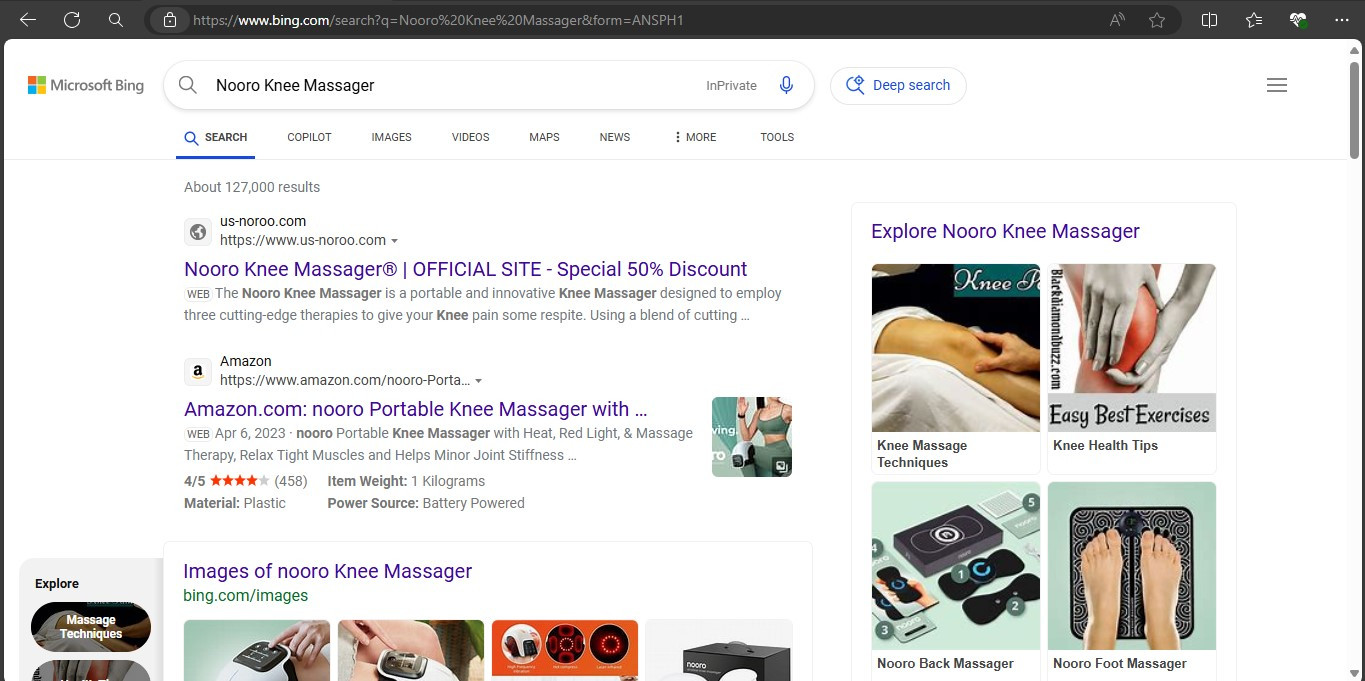Viewport: 1365px width, 681px height.
Task: Click Amazon favicon in result
Action: tap(198, 372)
